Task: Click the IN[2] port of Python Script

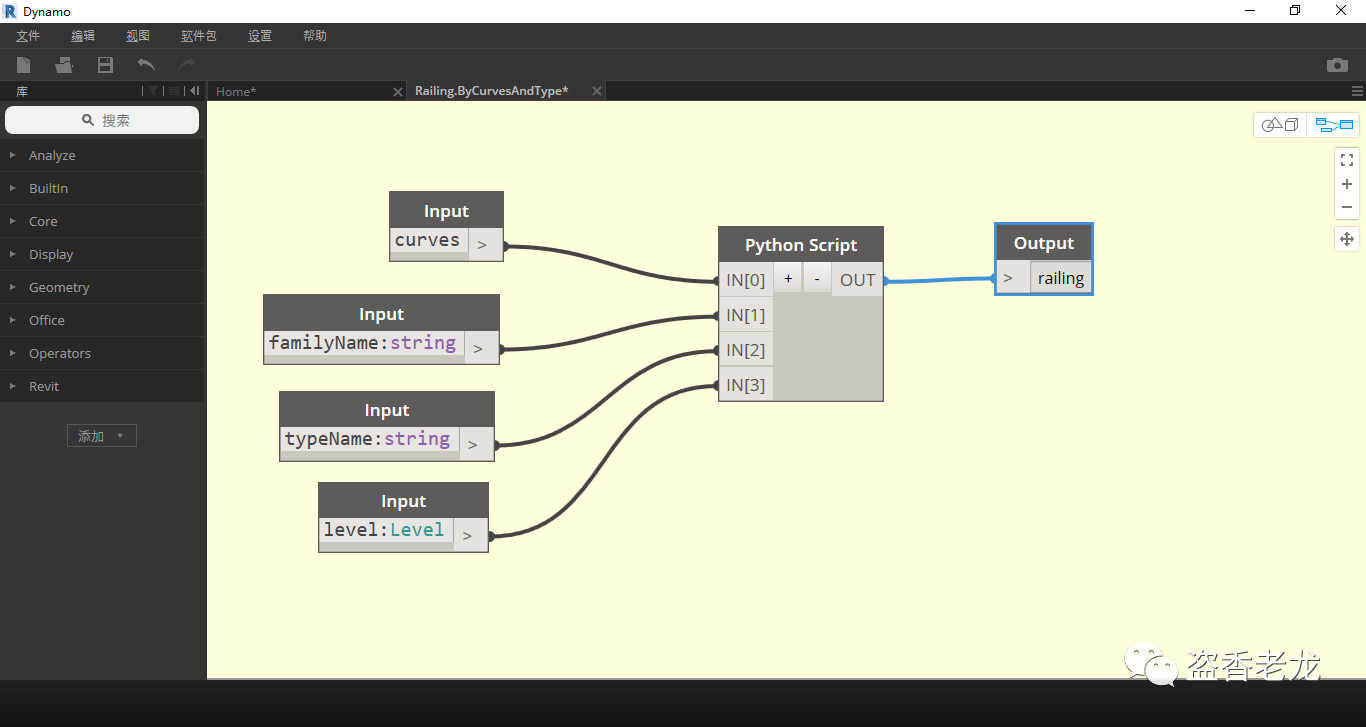Action: (746, 350)
